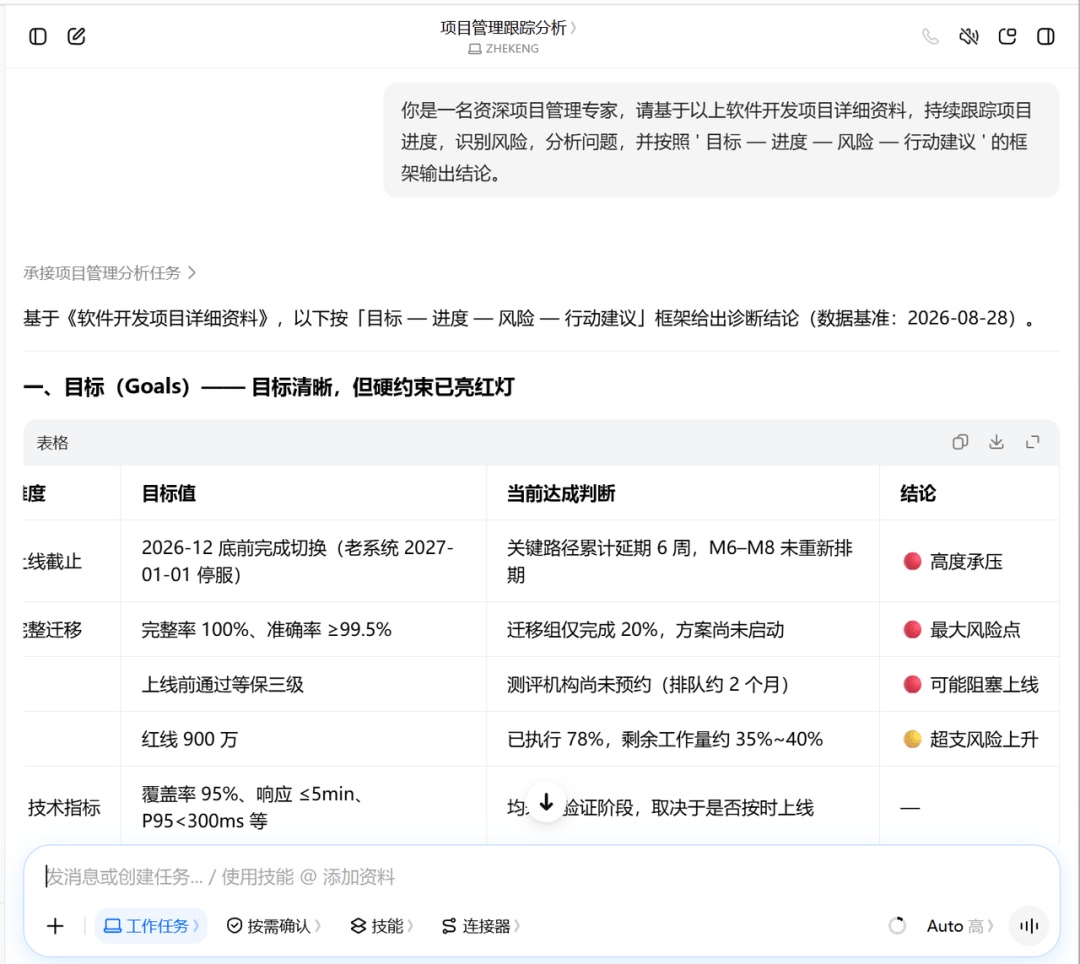Viewport: 1080px width, 964px height.
Task: Copy the table with the copy icon
Action: coord(960,442)
